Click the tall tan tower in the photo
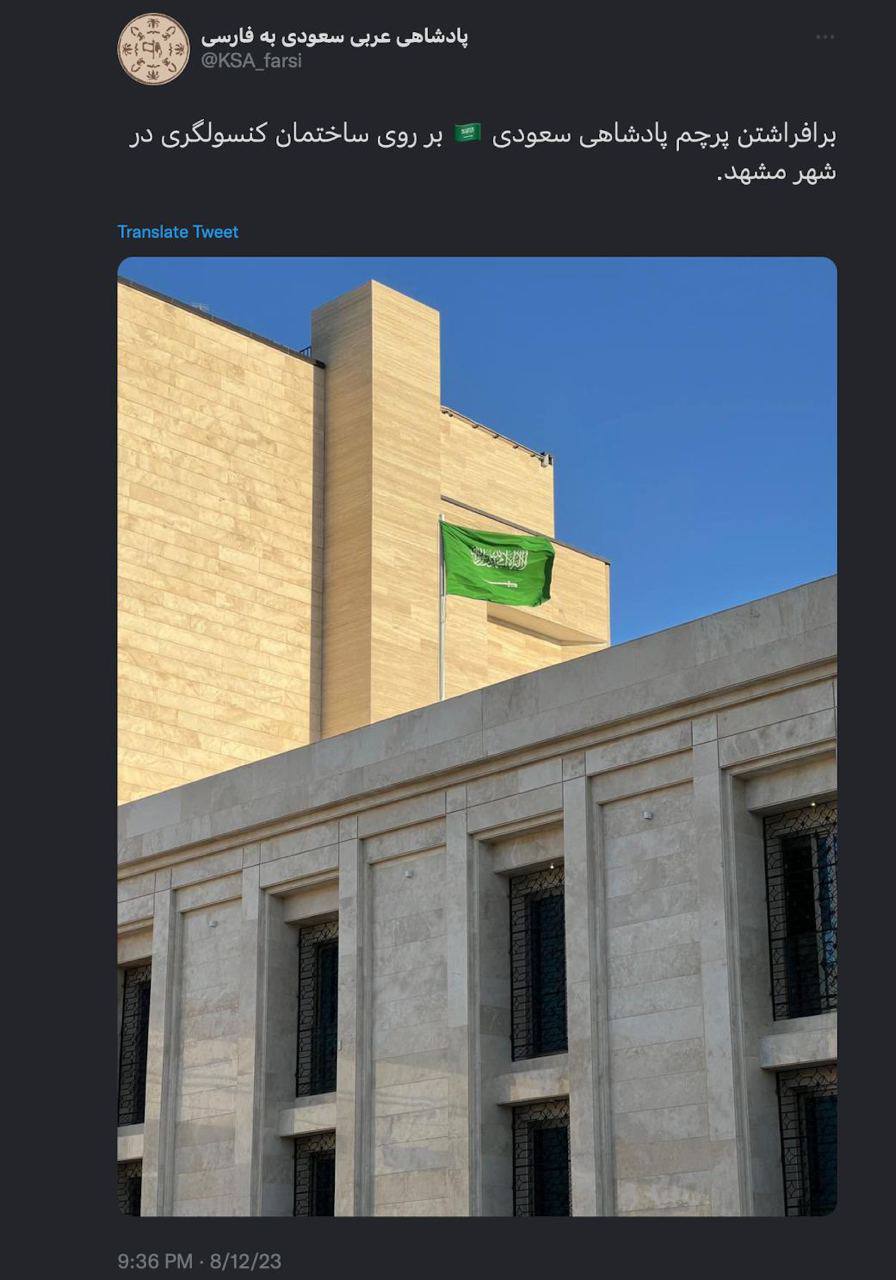Image resolution: width=896 pixels, height=1280 pixels. point(376,505)
